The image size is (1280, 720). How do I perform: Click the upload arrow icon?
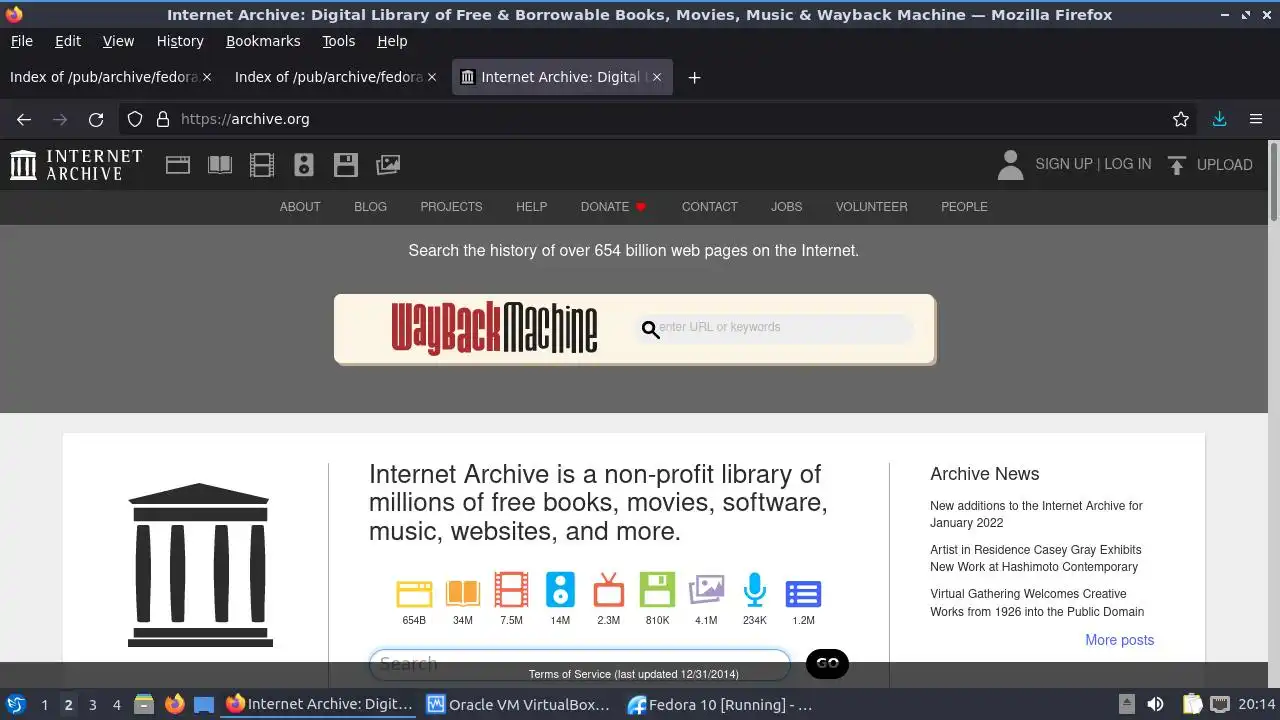(x=1177, y=165)
